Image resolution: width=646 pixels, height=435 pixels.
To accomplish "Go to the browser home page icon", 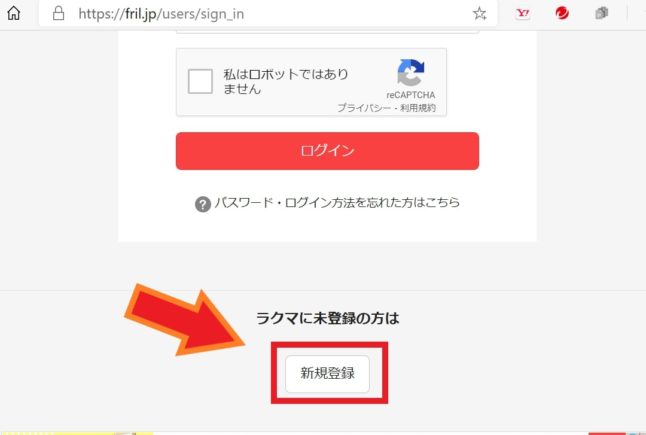I will [x=14, y=12].
